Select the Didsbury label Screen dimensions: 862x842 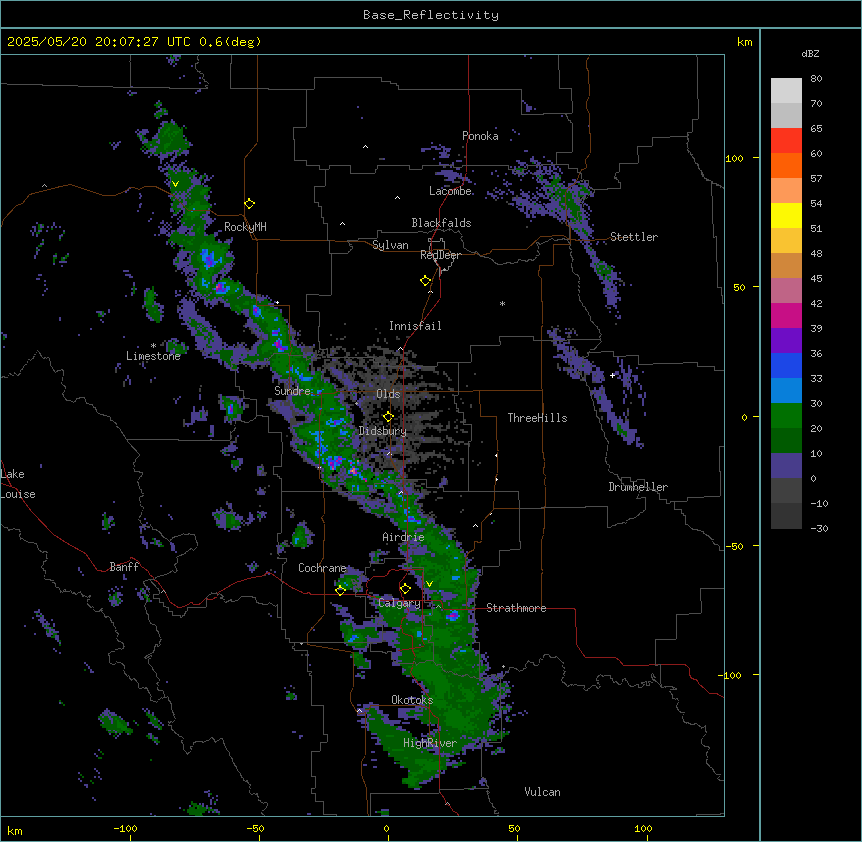[383, 431]
